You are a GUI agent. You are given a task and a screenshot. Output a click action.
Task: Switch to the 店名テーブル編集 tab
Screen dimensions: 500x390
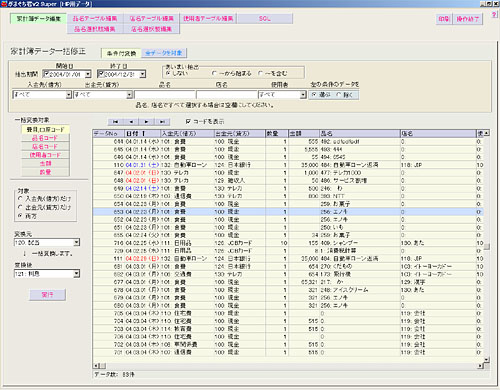coord(152,19)
